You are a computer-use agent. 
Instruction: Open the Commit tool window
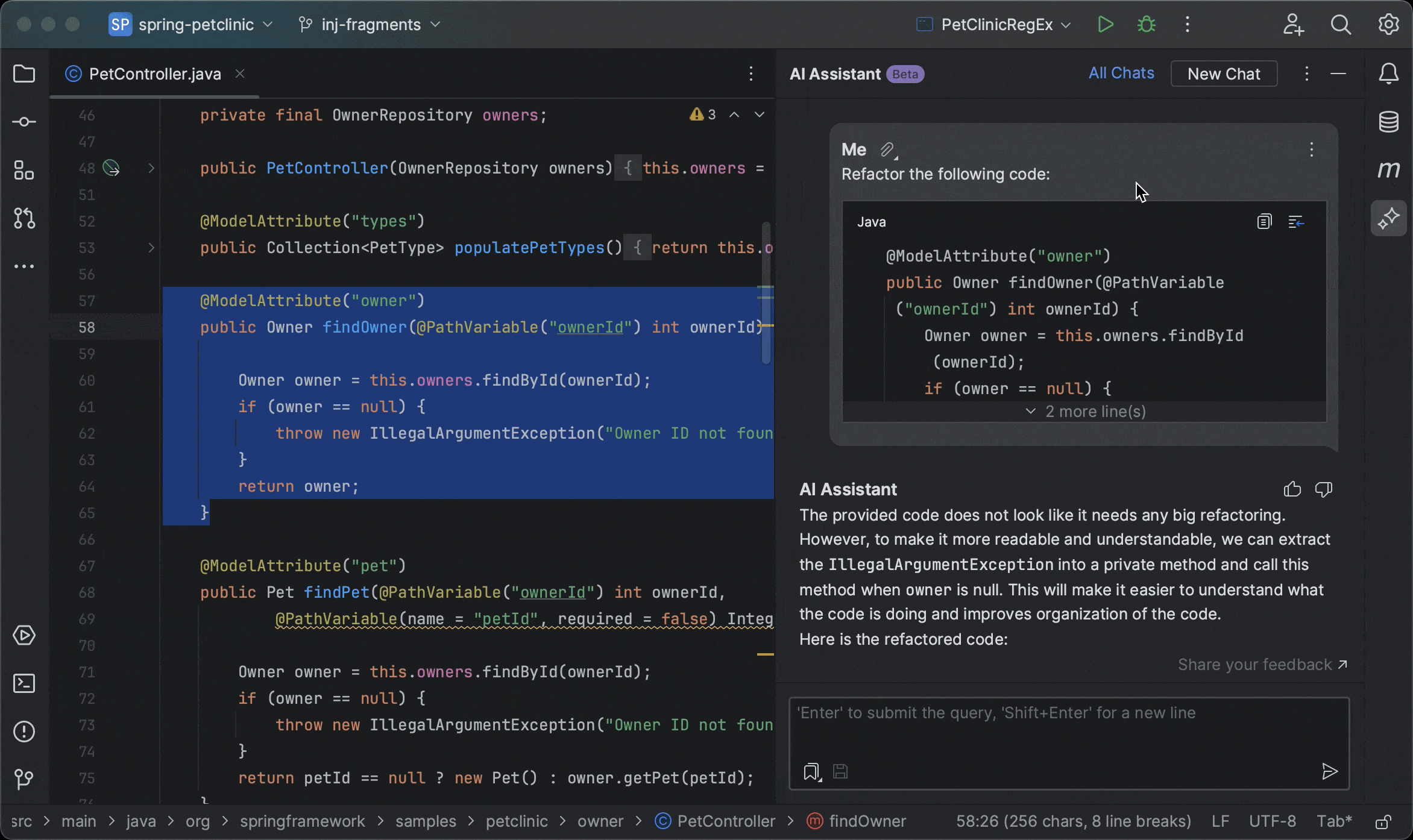[x=24, y=122]
